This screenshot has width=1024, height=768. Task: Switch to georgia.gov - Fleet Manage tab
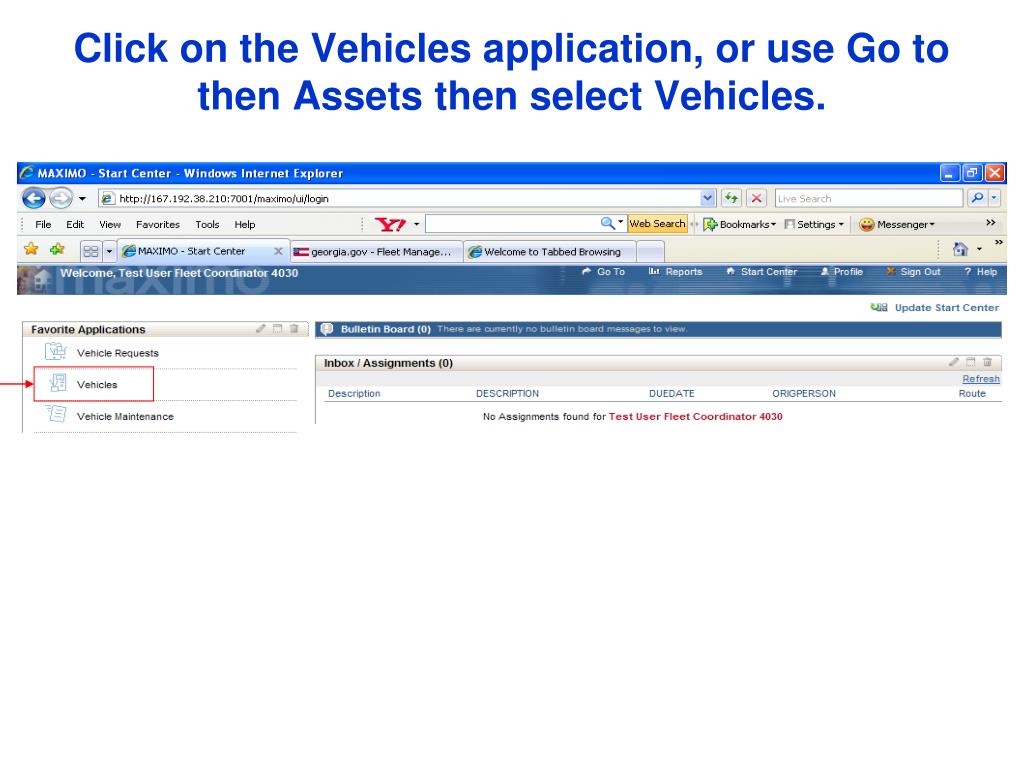(376, 251)
